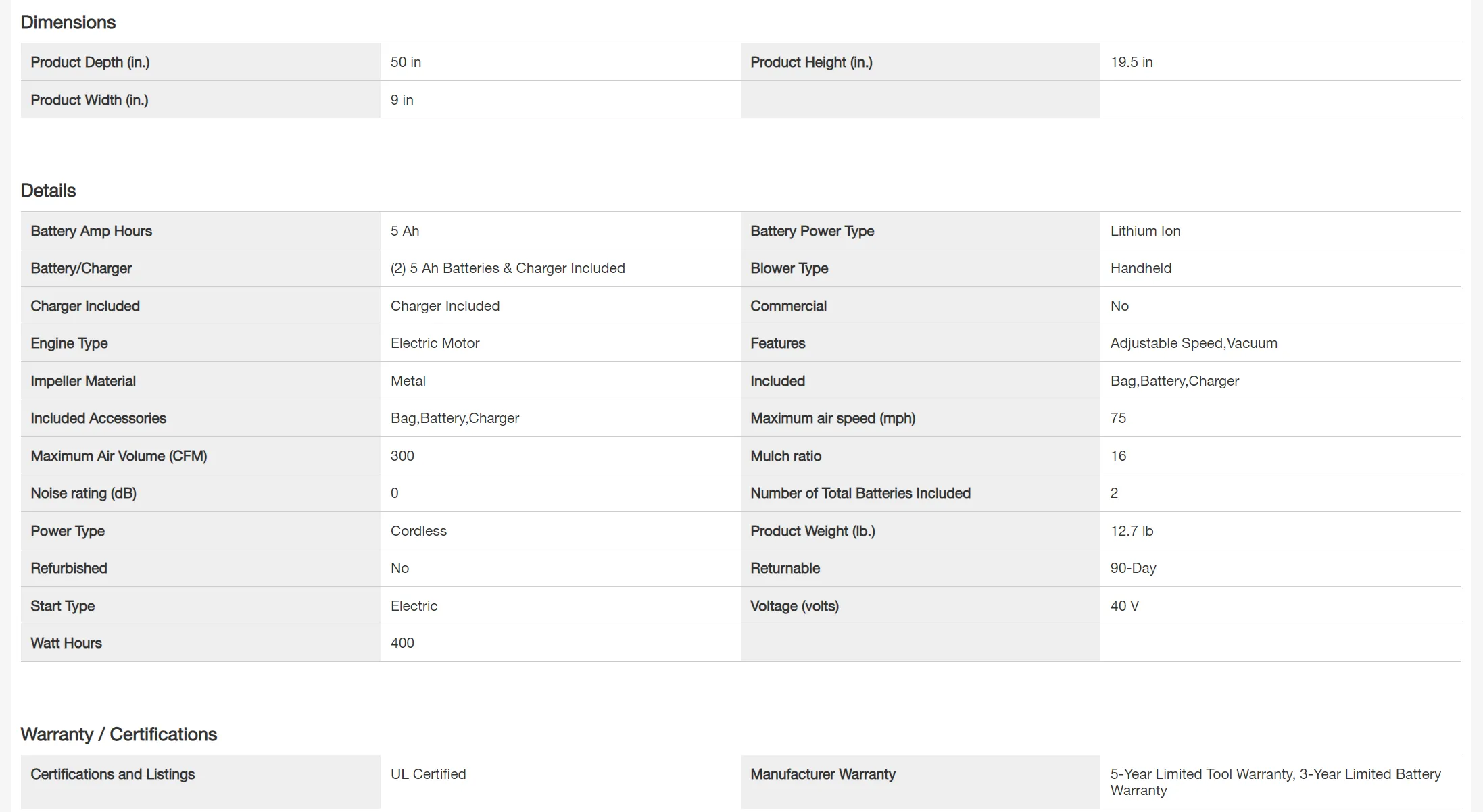1483x812 pixels.
Task: Click the Maximum Air Volume (CFM) label
Action: click(118, 456)
